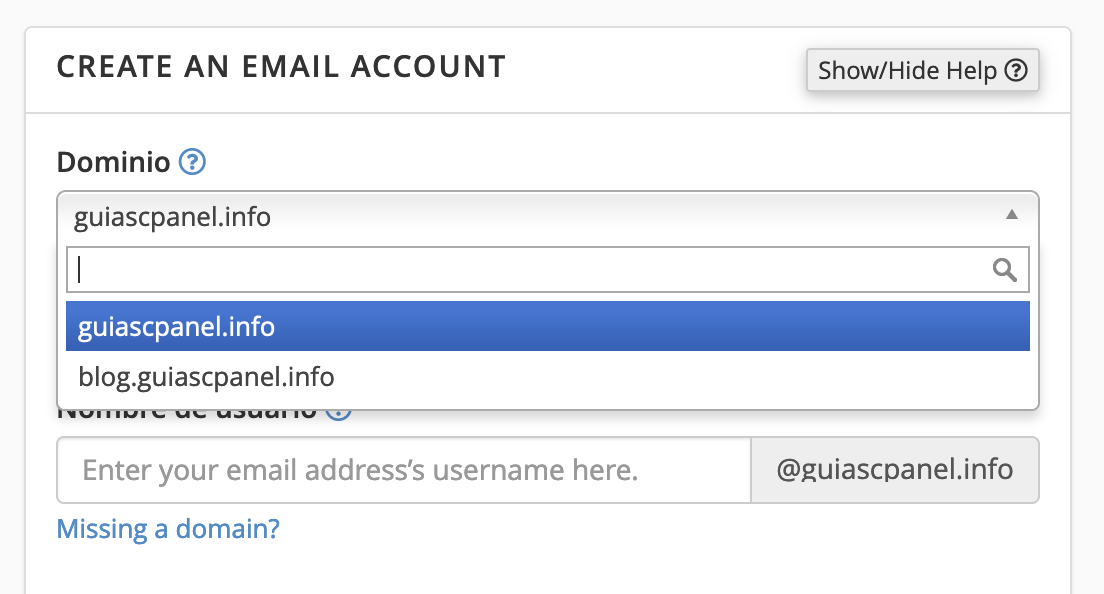Viewport: 1104px width, 594px height.
Task: Click the Dominio field label
Action: (113, 162)
